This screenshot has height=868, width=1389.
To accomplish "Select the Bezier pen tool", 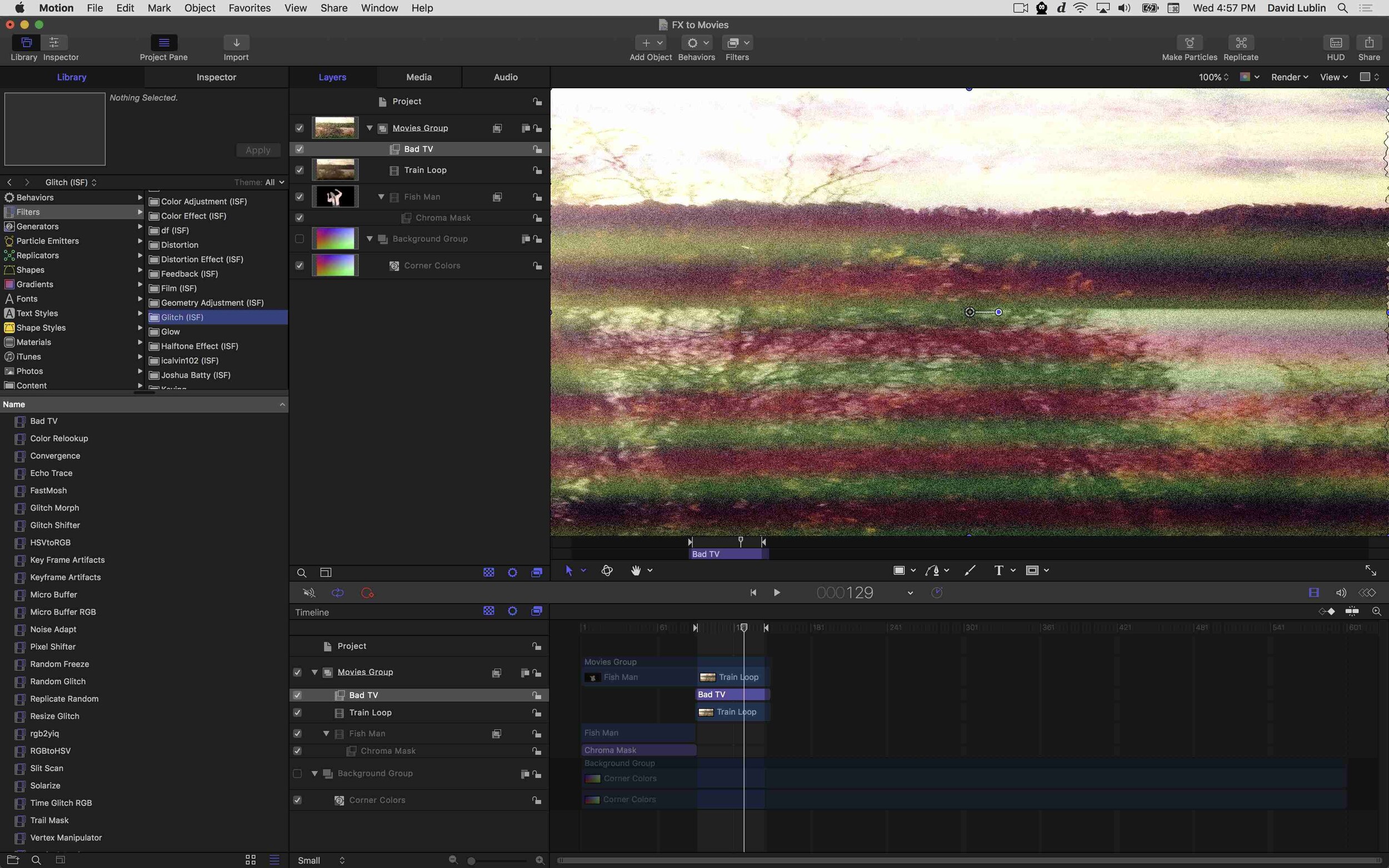I will tap(932, 570).
